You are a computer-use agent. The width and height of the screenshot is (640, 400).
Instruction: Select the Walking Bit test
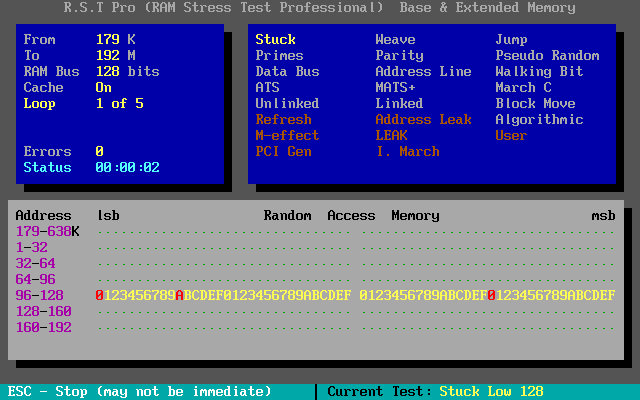[x=539, y=71]
